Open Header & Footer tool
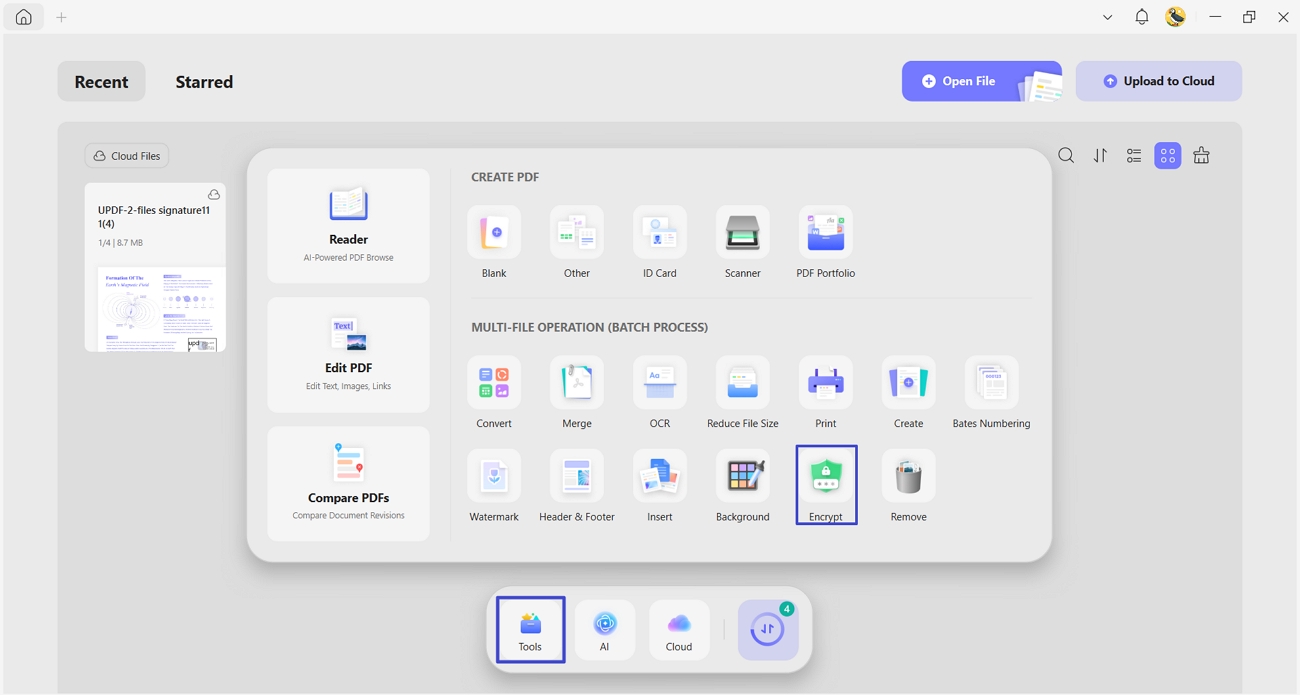Image resolution: width=1300 pixels, height=695 pixels. coord(577,477)
